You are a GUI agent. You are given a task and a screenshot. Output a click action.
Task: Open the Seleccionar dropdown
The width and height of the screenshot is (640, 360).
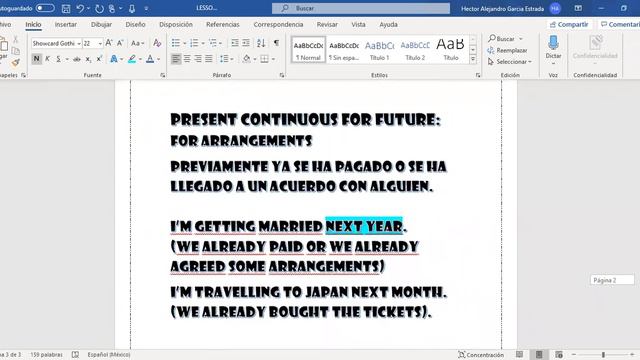coord(510,62)
